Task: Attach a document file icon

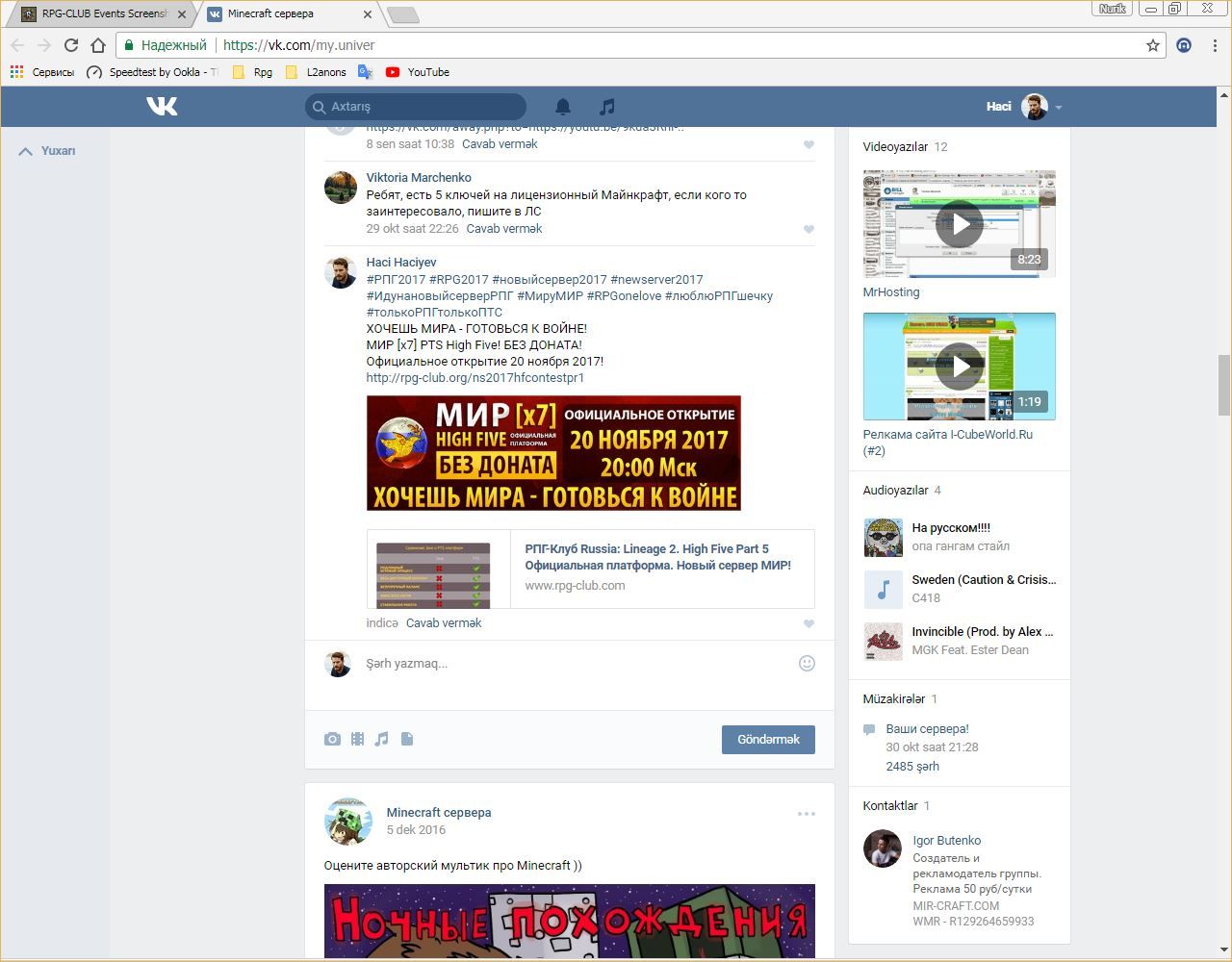Action: click(x=407, y=739)
